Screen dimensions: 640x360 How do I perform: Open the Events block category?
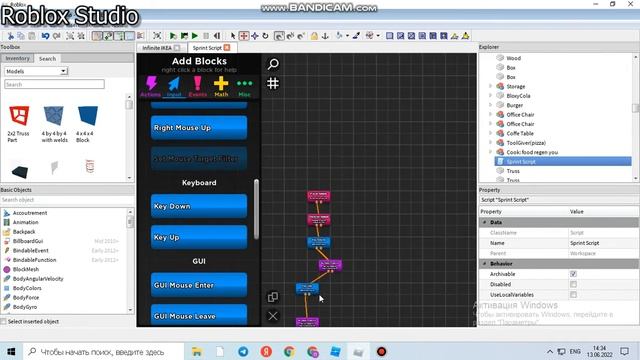click(x=198, y=87)
